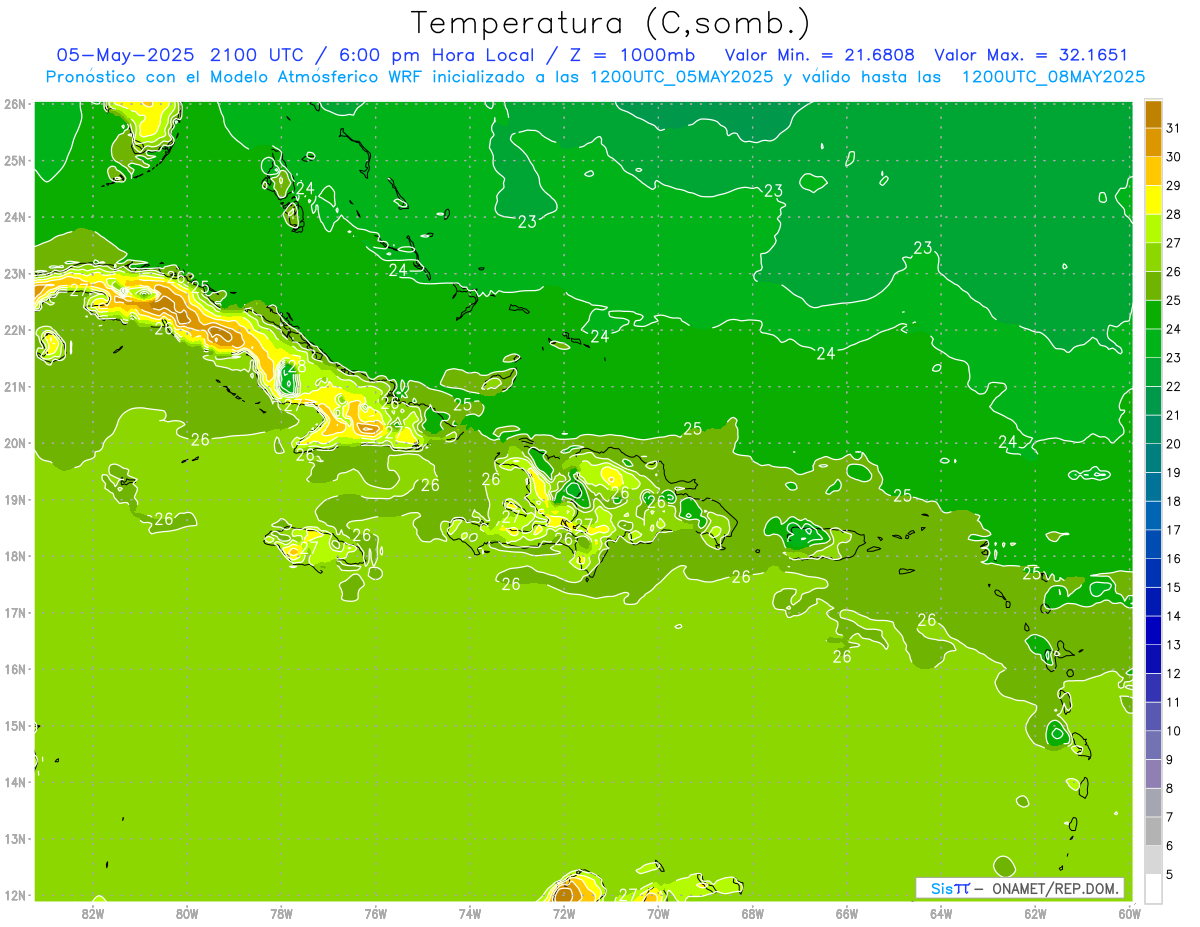1200x927 pixels.
Task: Click the '76W' longitude axis label
Action: pyautogui.click(x=375, y=913)
